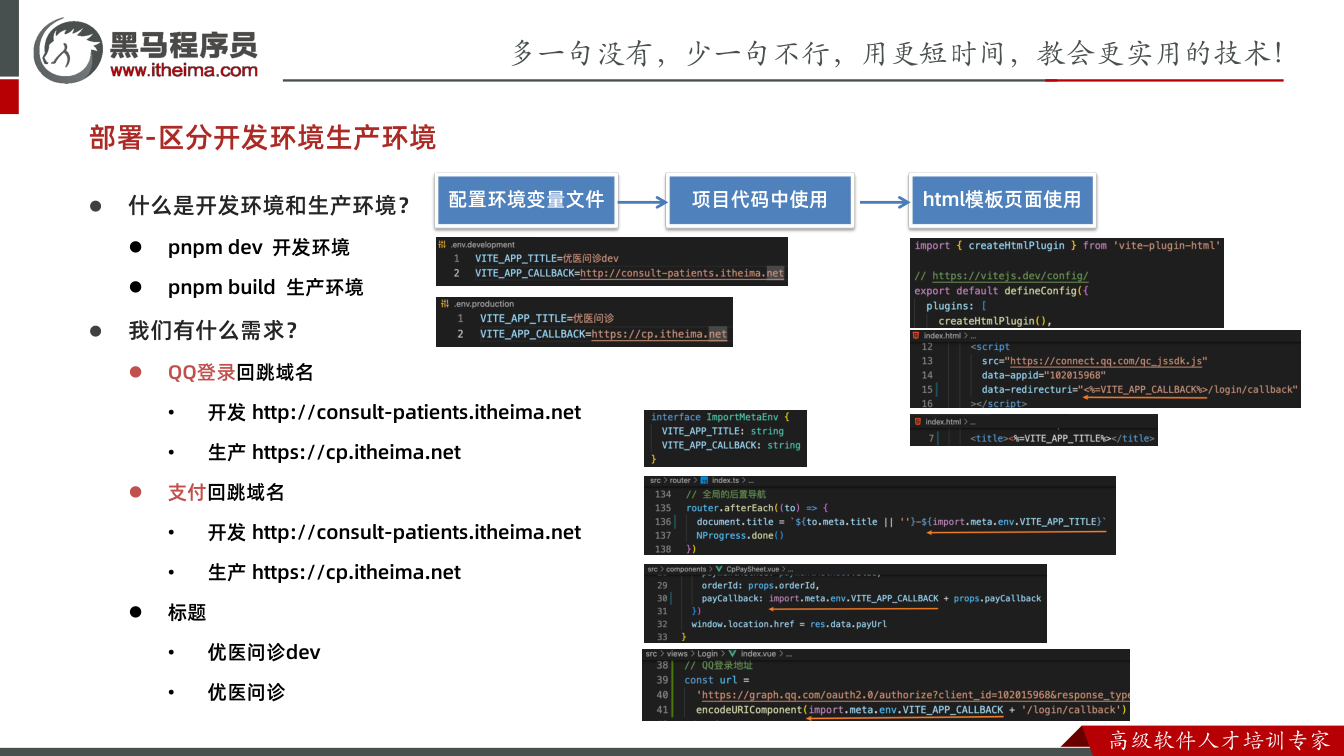The image size is (1344, 756).
Task: Open the .env.development code snippet
Action: point(612,261)
